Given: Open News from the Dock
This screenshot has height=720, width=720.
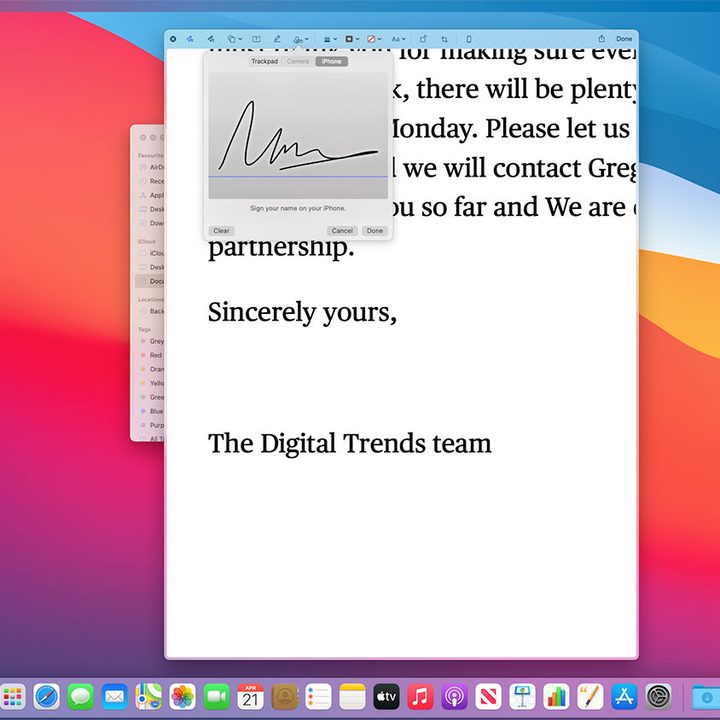Looking at the screenshot, I should pos(488,697).
